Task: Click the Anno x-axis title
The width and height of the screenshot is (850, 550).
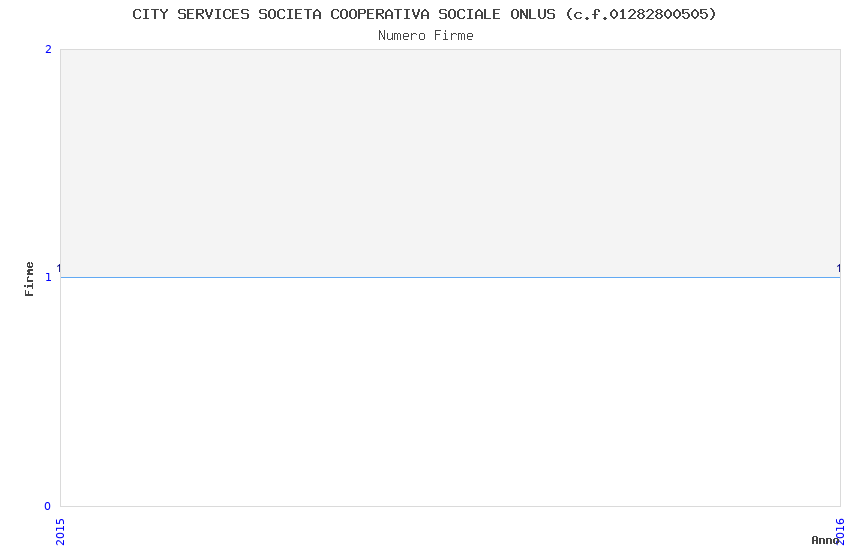Action: pos(825,540)
